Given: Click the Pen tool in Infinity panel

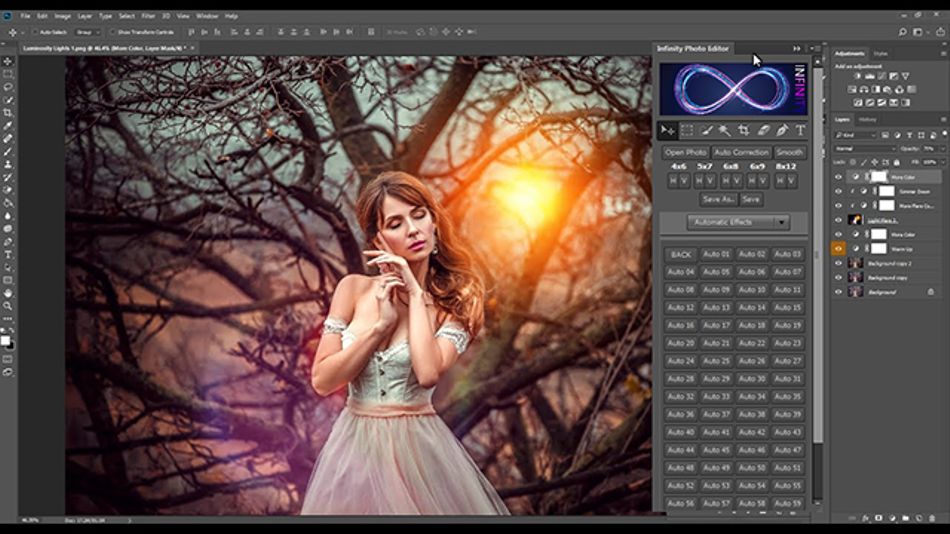Looking at the screenshot, I should point(781,131).
